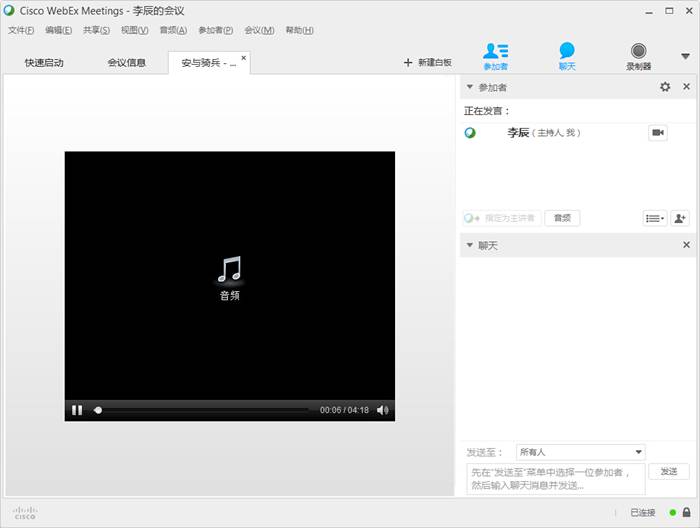Click the chat message input field
Screen dimensions: 700x528
[x=556, y=479]
